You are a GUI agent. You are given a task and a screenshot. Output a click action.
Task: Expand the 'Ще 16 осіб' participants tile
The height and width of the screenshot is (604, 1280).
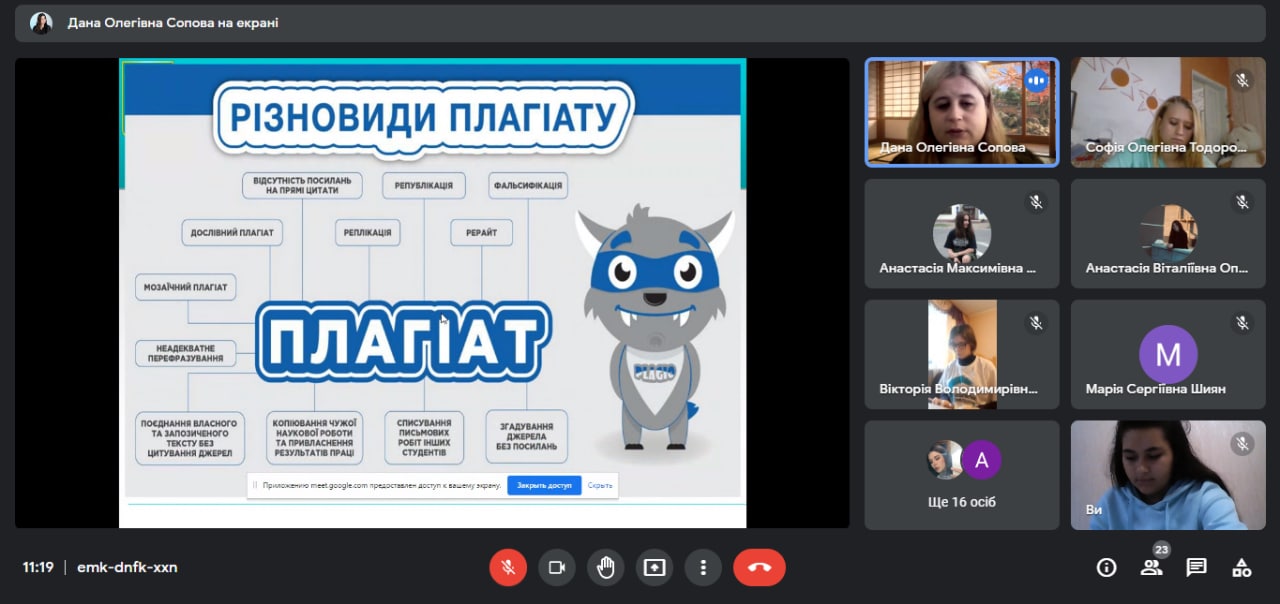coord(961,475)
